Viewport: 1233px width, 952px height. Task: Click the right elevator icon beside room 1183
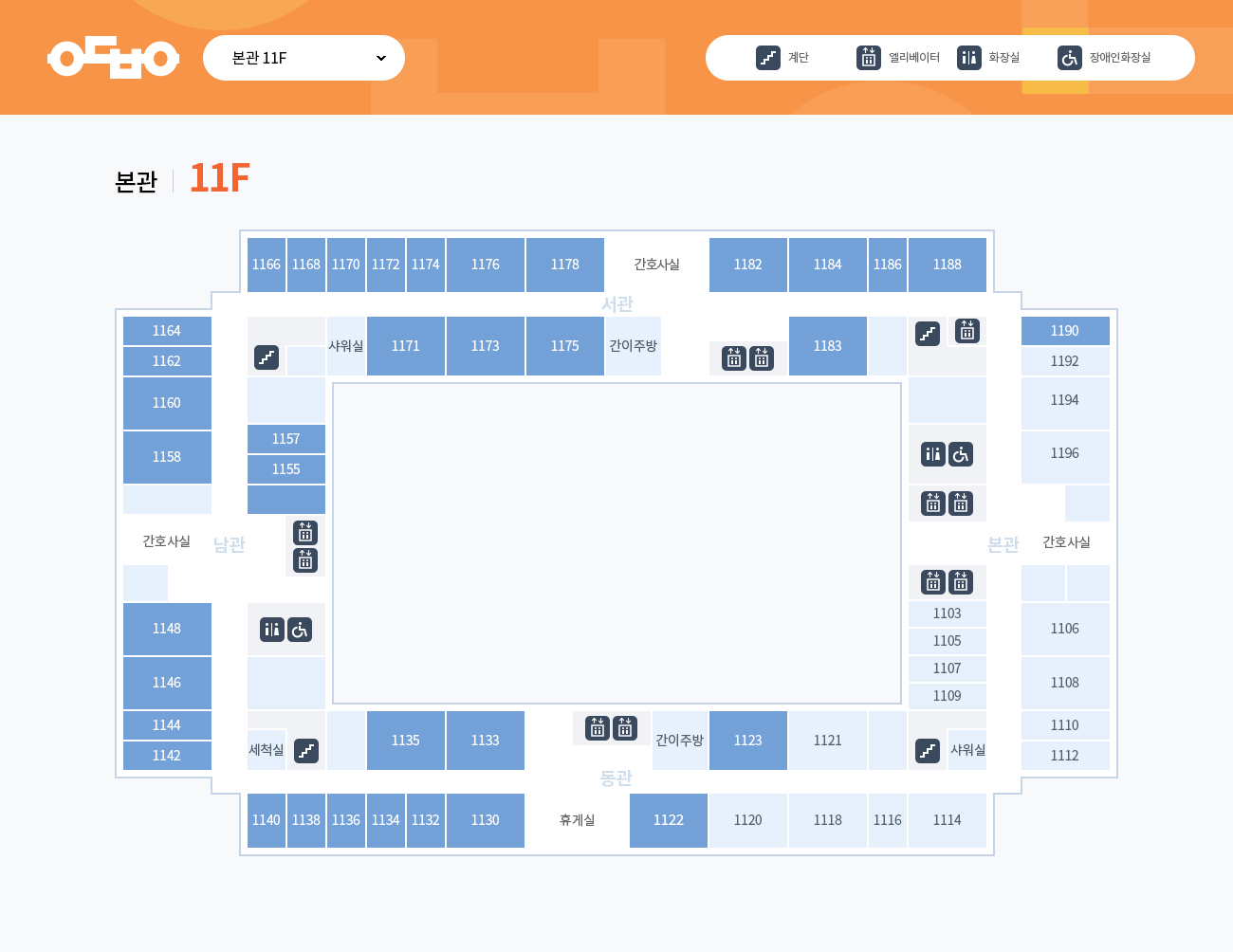coord(762,358)
